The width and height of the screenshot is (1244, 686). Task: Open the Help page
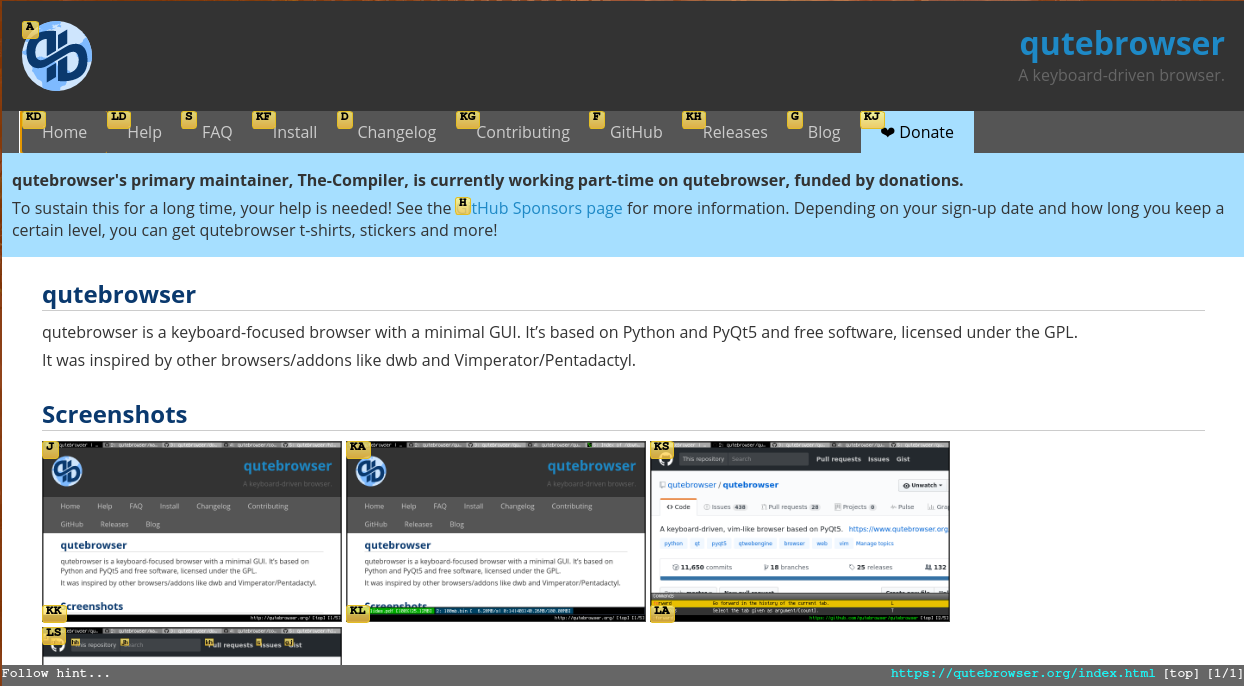(144, 132)
